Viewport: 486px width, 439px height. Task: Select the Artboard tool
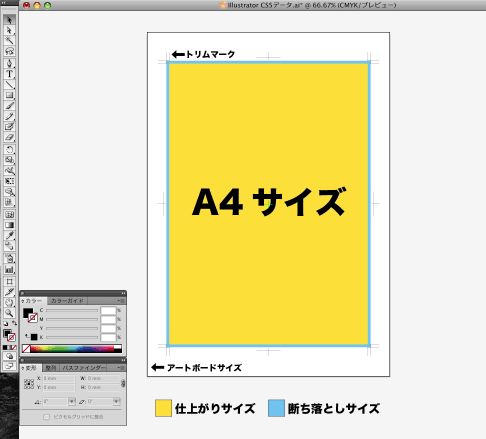(9, 281)
